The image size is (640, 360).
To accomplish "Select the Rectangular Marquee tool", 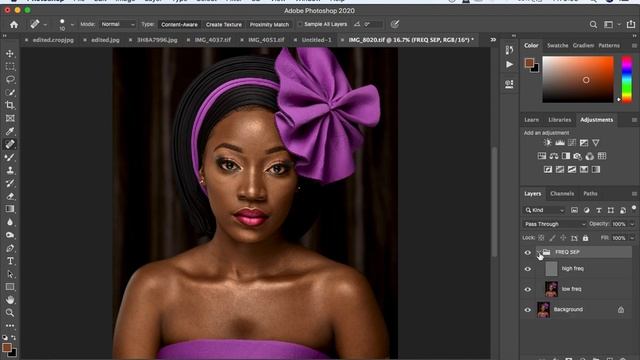I will [10, 66].
